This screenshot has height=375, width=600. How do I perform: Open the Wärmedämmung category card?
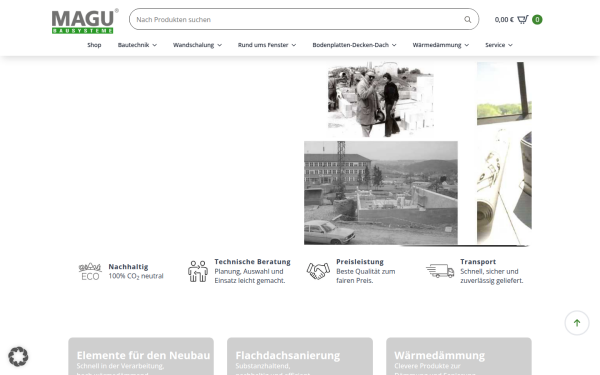(x=459, y=356)
